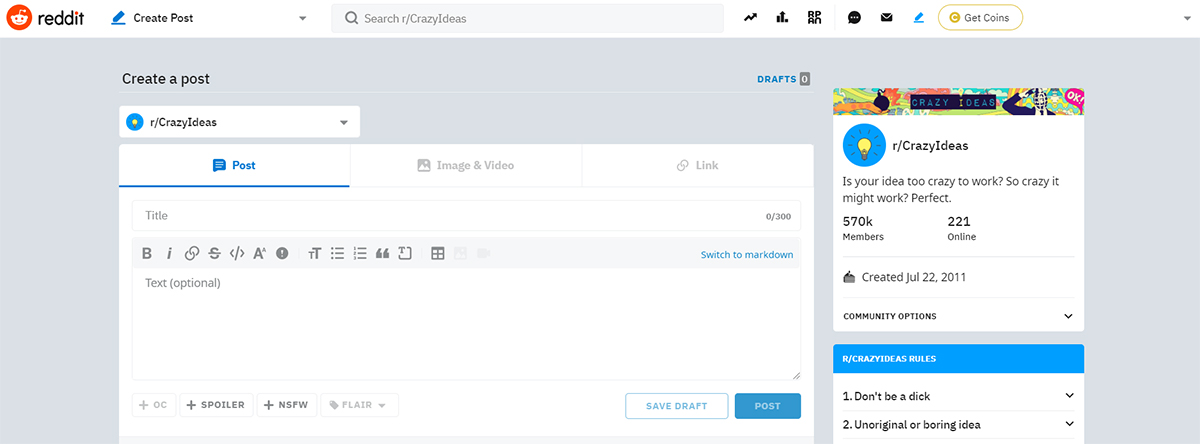Open the r/CrazyIdeas sidebar community name
Viewport: 1200px width, 444px height.
(930, 145)
